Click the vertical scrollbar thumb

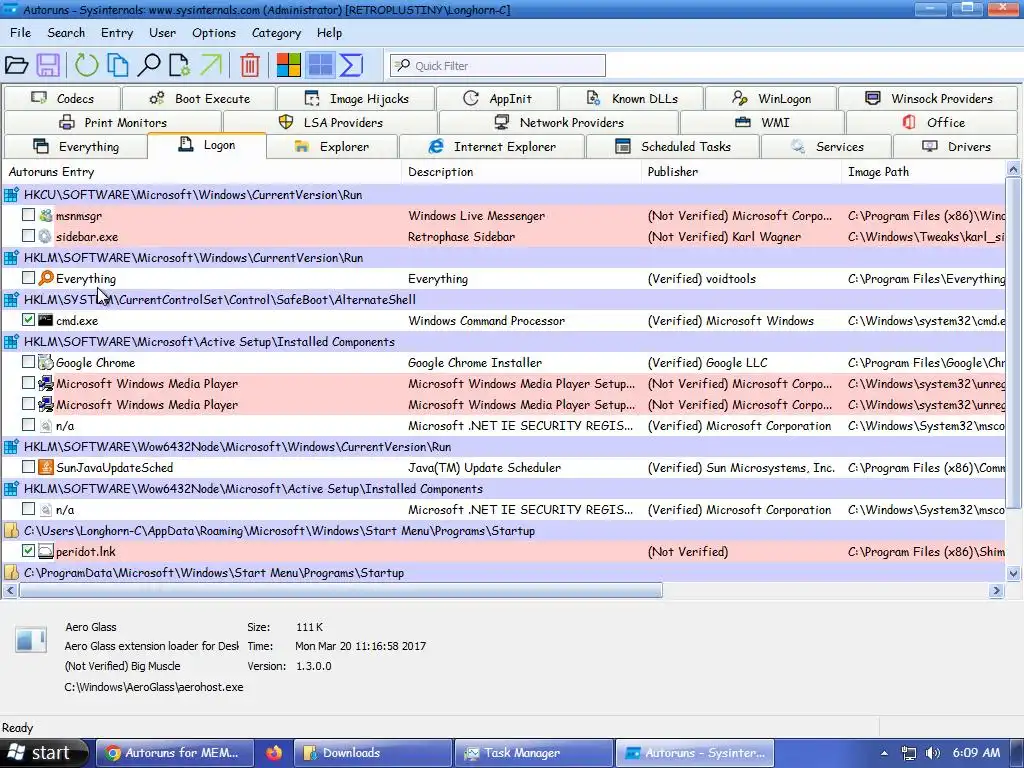click(x=1013, y=345)
